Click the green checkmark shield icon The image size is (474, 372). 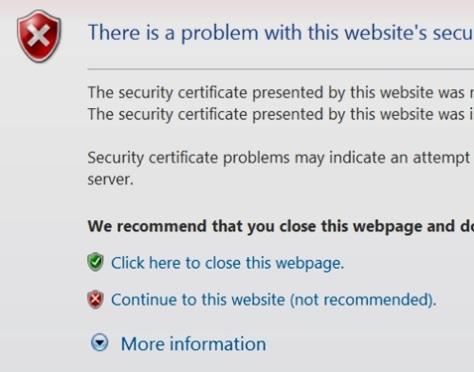click(95, 262)
